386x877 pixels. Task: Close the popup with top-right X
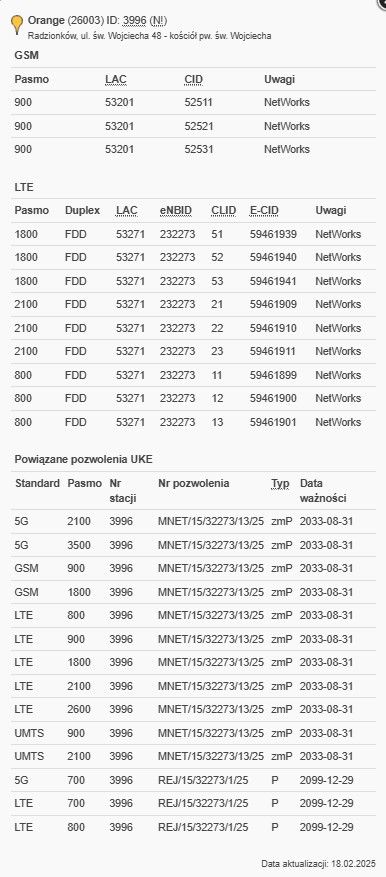383,2
